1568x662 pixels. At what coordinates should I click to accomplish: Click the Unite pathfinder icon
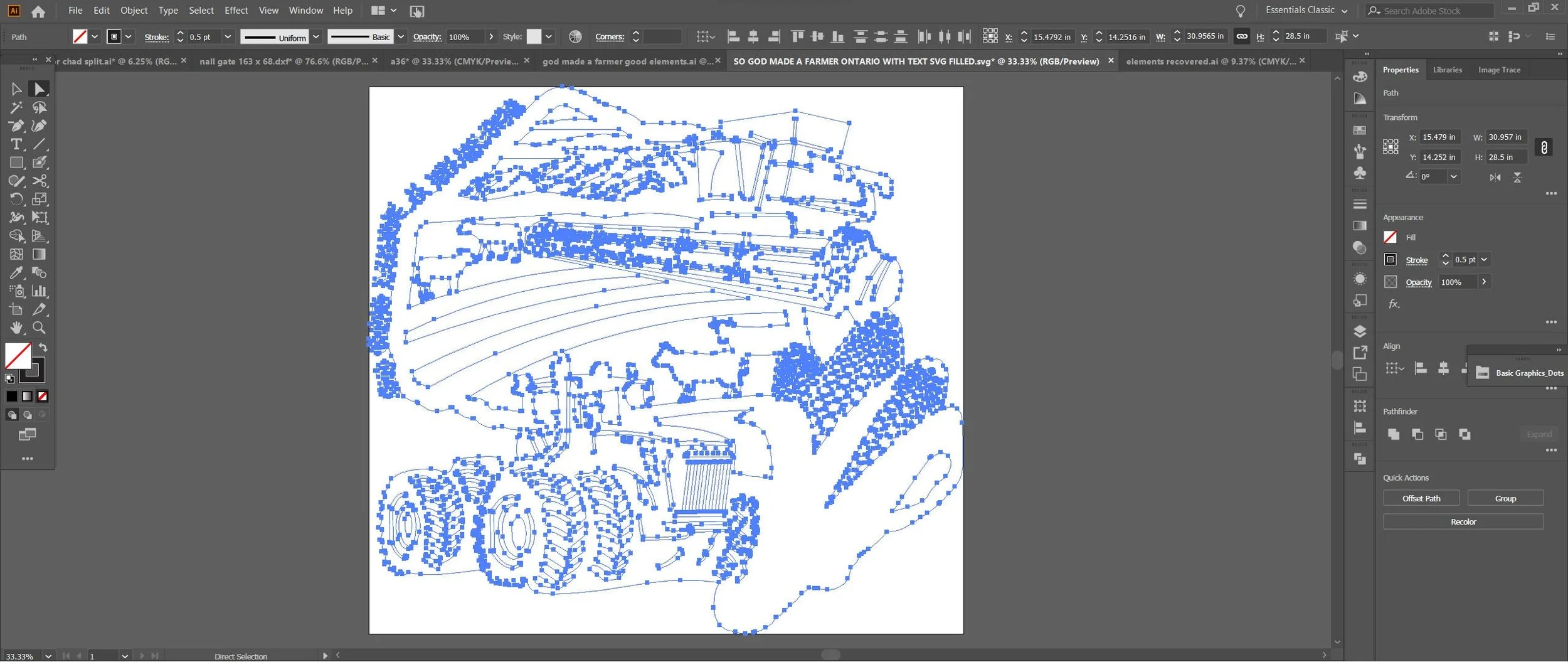tap(1393, 434)
